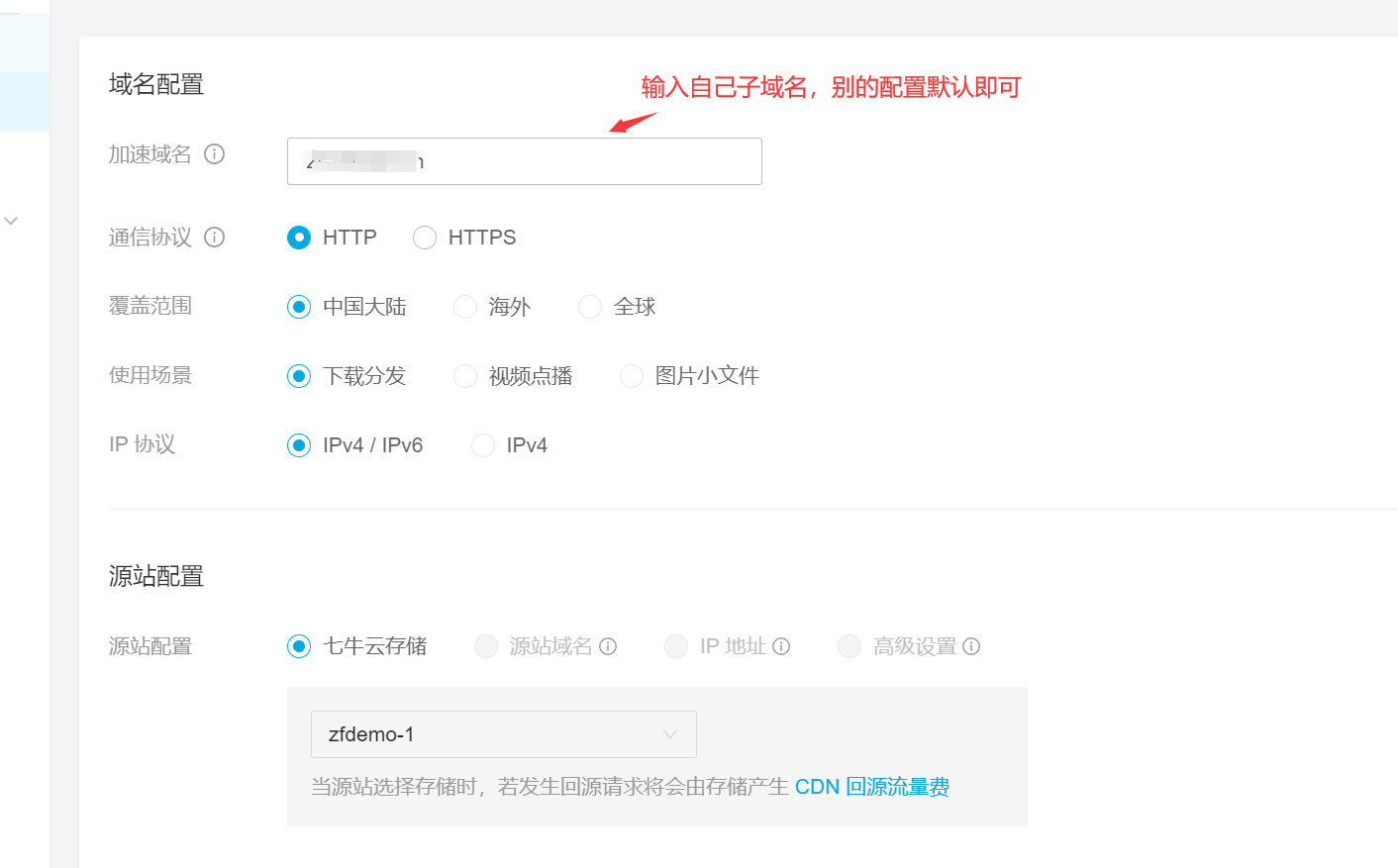Expand the left sidebar chevron
Viewport: 1398px width, 868px height.
point(11,221)
